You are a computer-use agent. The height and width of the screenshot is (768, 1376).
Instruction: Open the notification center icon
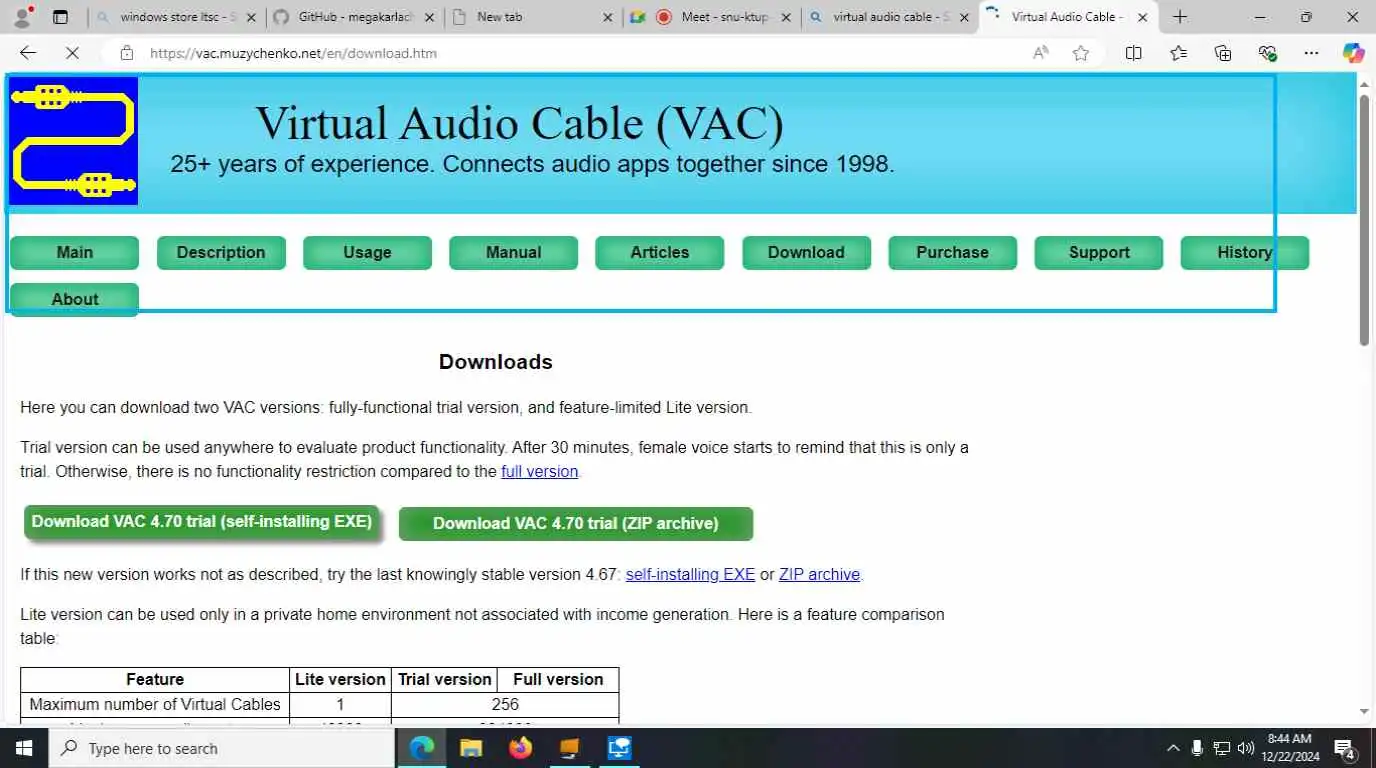click(x=1345, y=748)
